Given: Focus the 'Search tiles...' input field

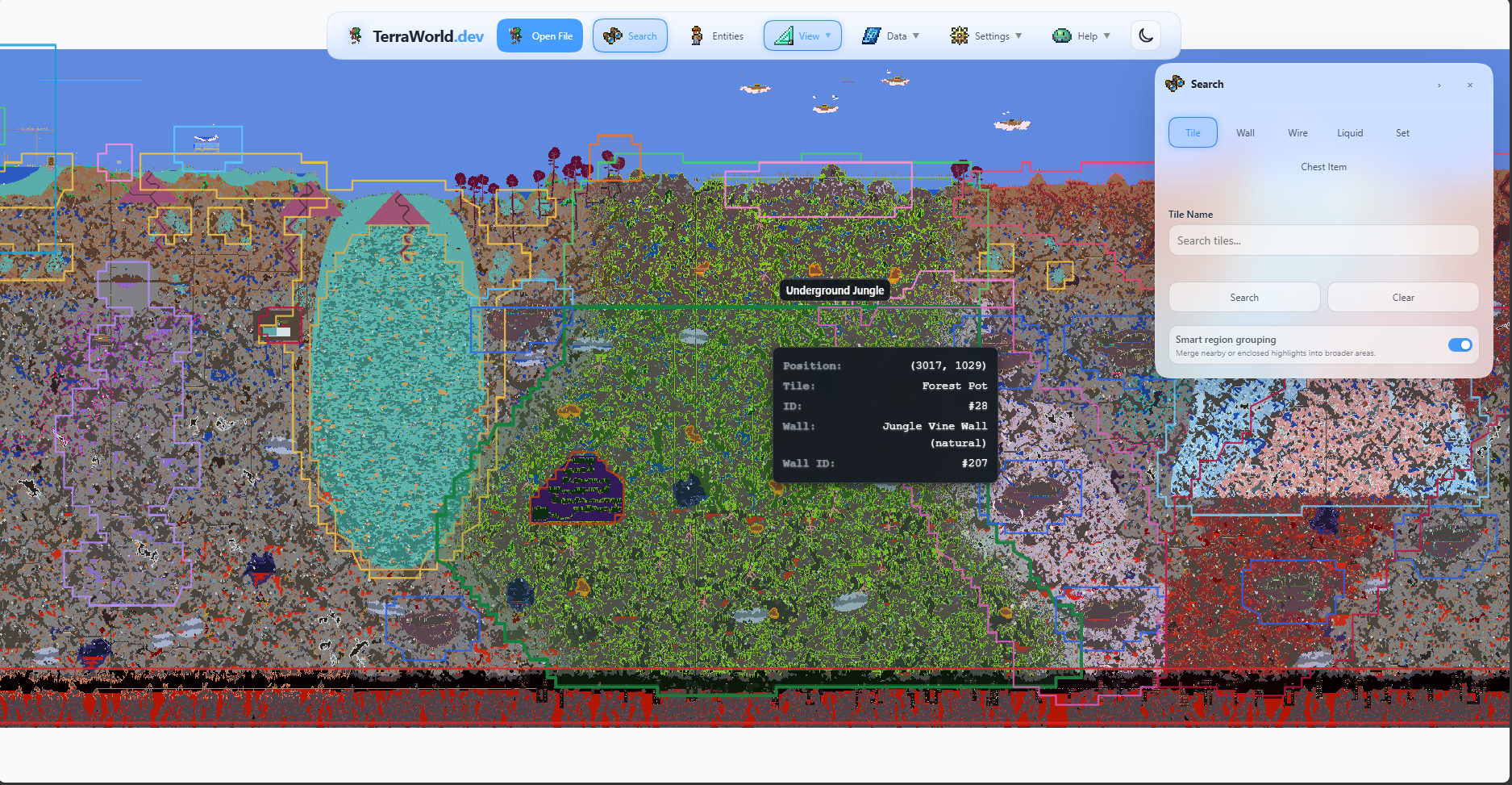Looking at the screenshot, I should 1323,240.
